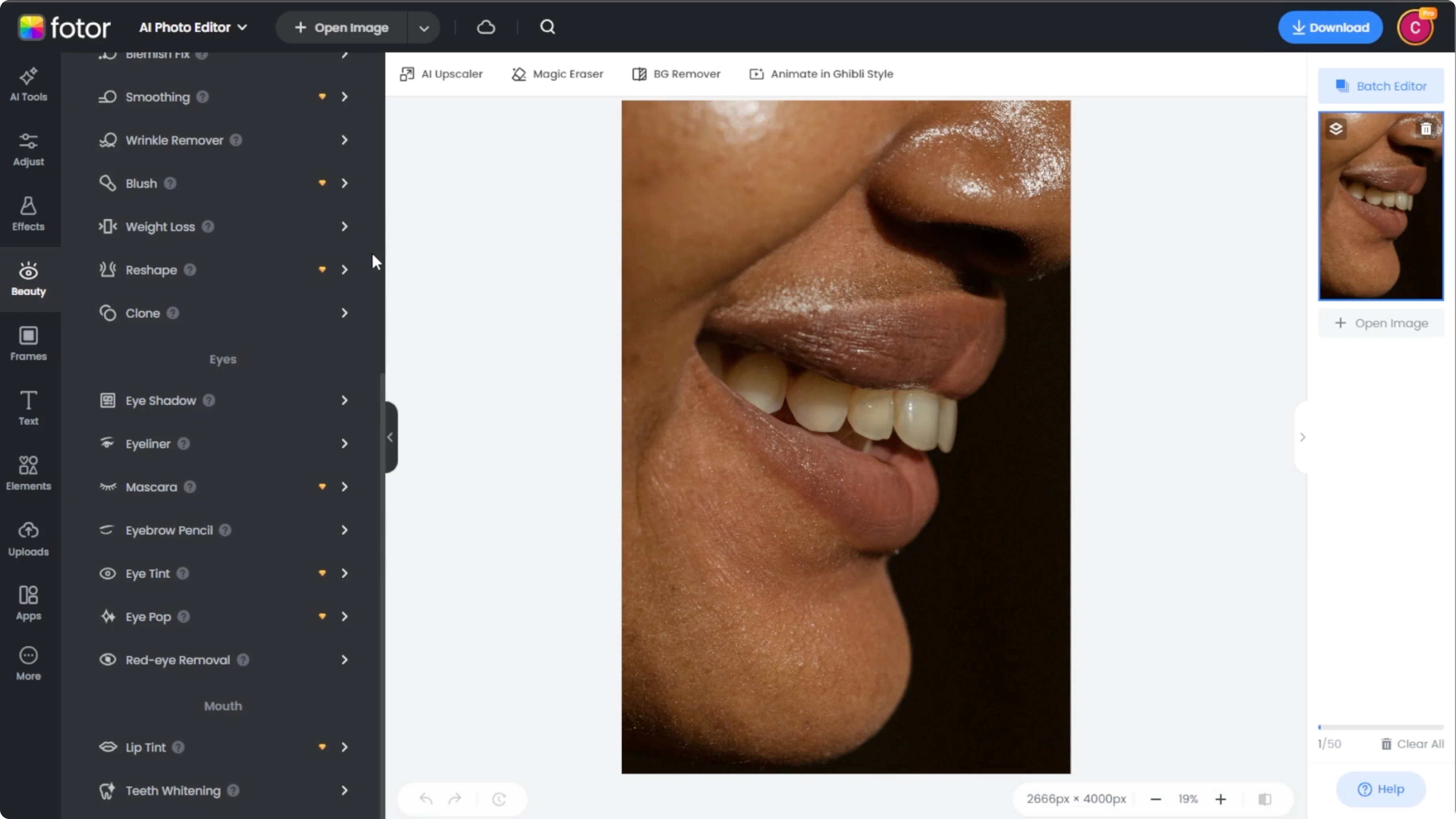Viewport: 1456px width, 819px height.
Task: Open the Eyebrow Pencil item
Action: pyautogui.click(x=223, y=530)
